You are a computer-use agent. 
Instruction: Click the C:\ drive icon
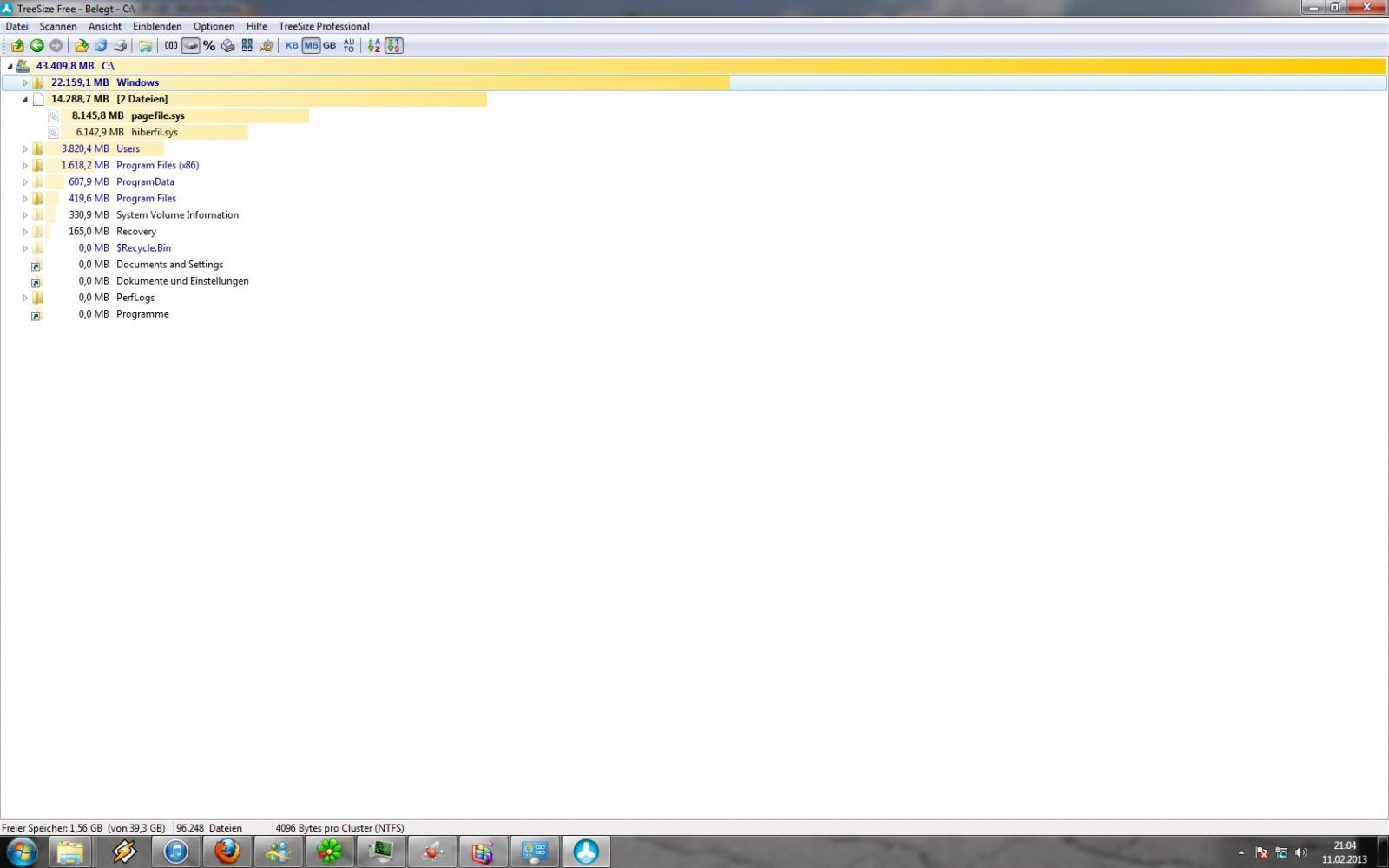23,66
